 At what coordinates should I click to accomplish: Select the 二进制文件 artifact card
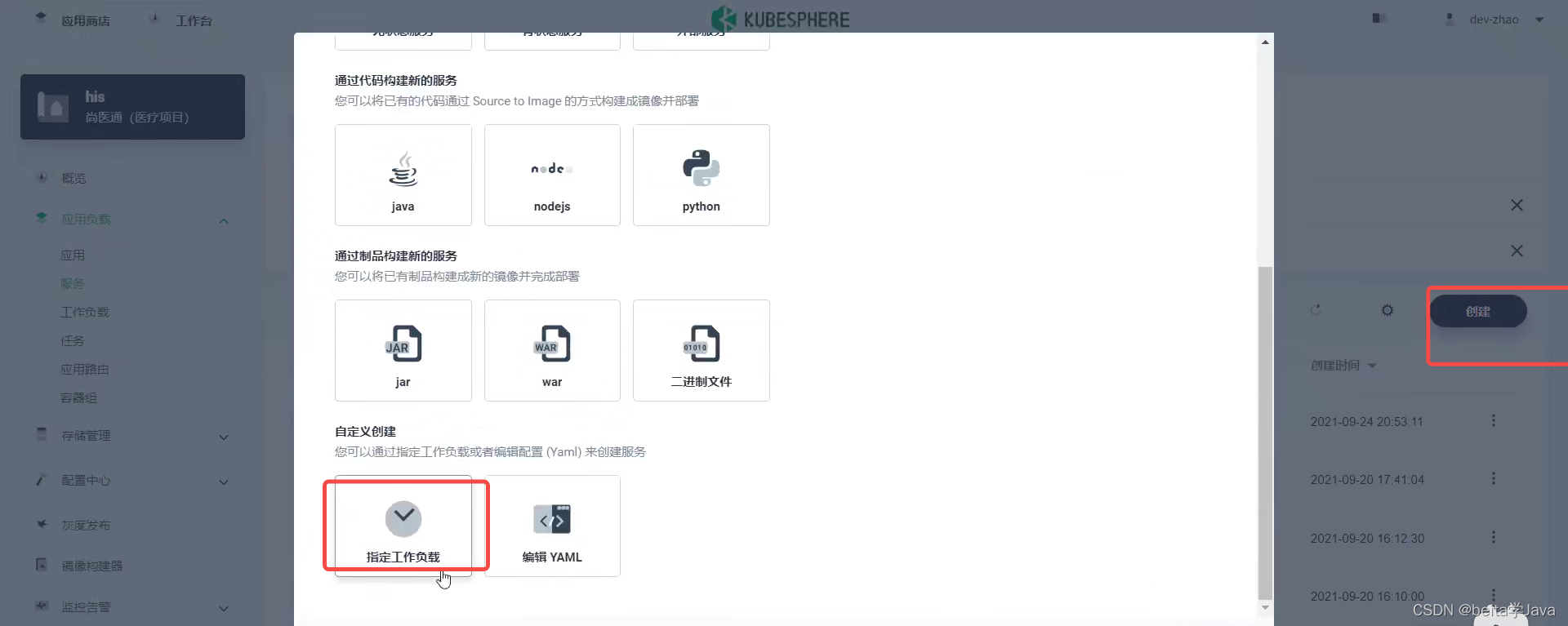[702, 350]
